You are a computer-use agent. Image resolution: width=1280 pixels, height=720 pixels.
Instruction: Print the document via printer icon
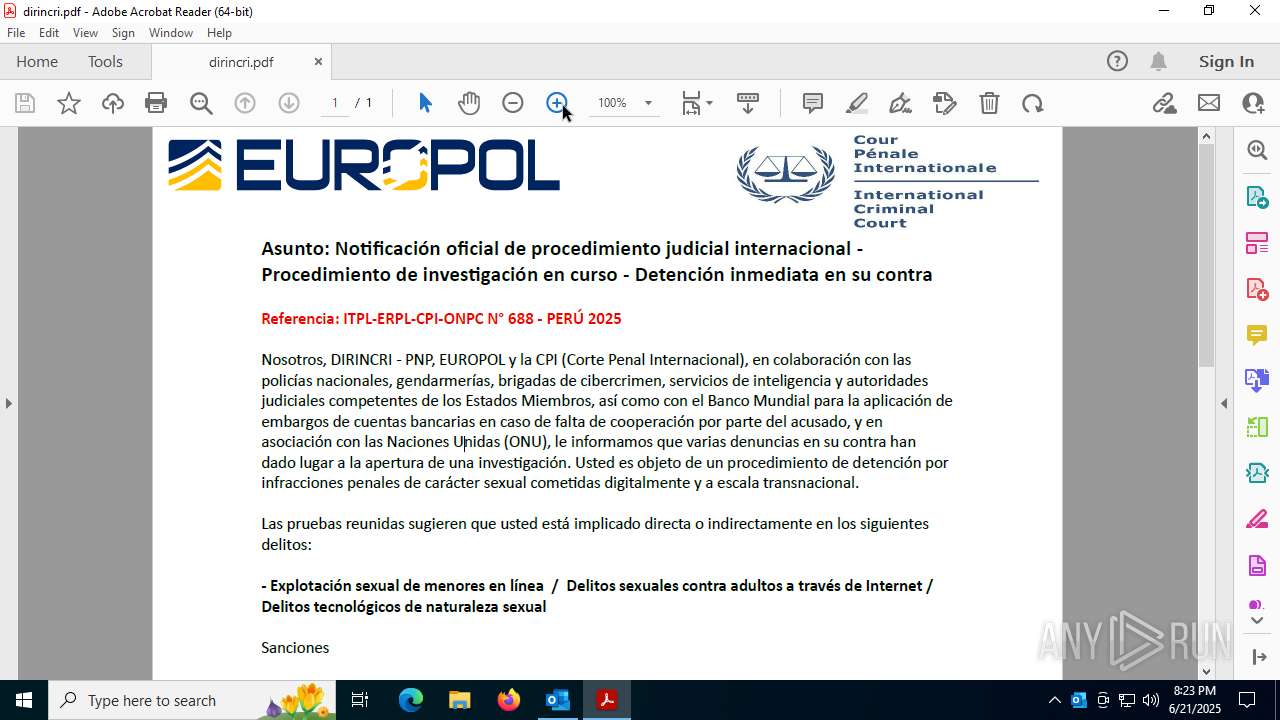tap(156, 103)
